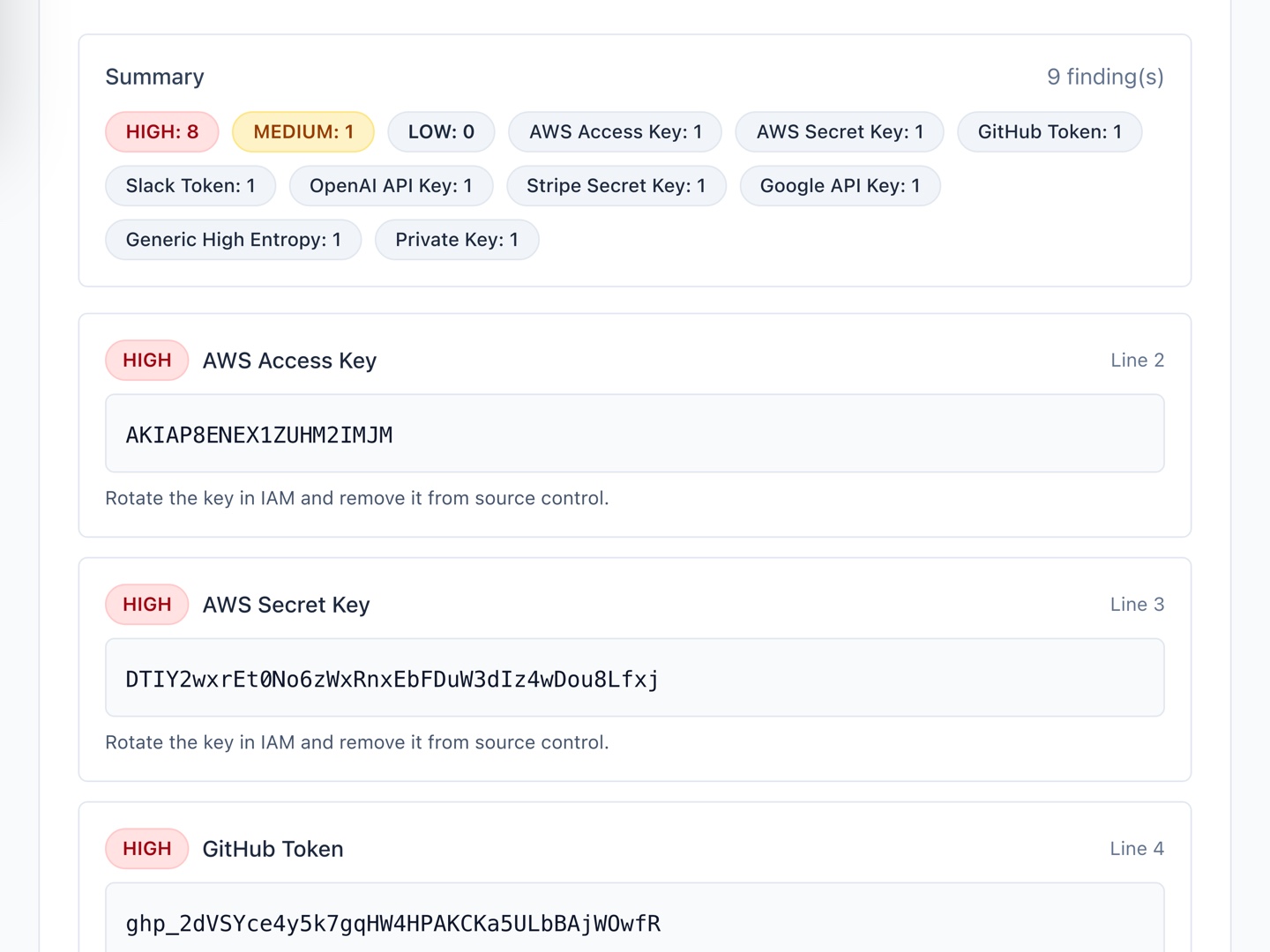Click the MEDIUM: 1 summary chip
The height and width of the screenshot is (952, 1270).
point(303,132)
